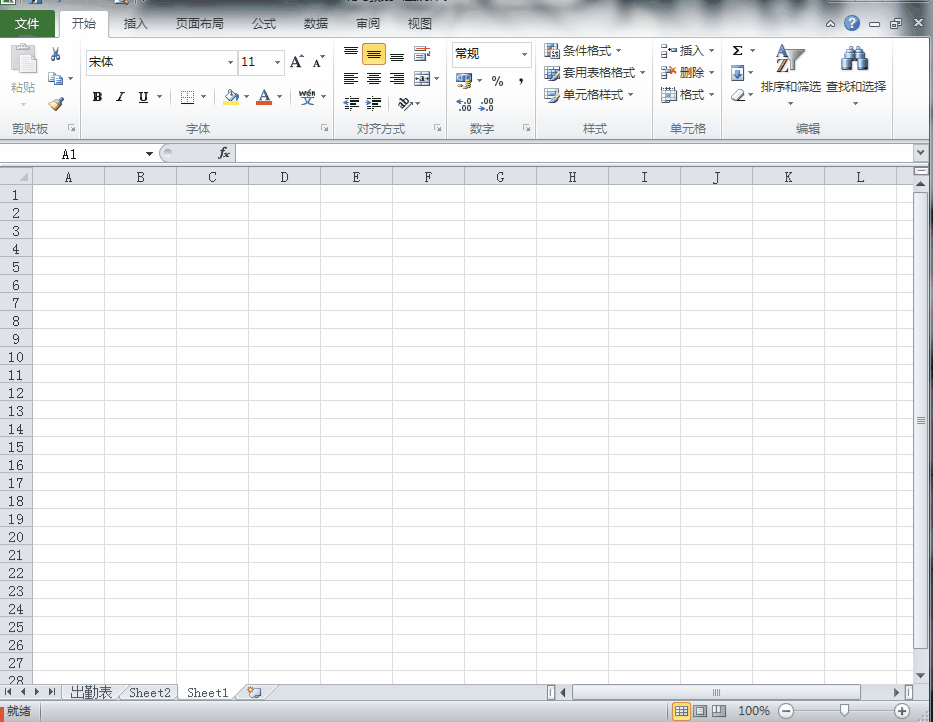Align text left
The image size is (933, 722).
351,79
